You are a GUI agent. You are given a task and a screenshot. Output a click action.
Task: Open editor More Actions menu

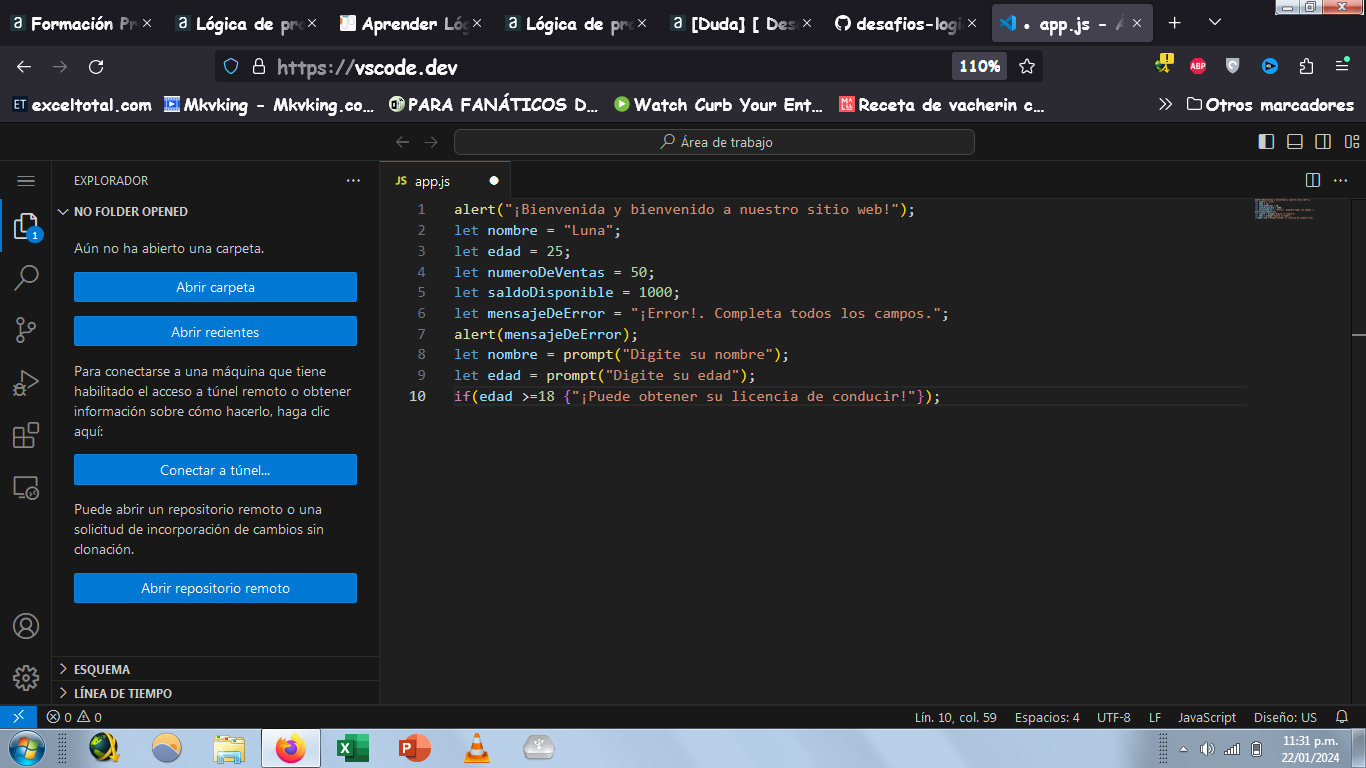(x=1341, y=180)
